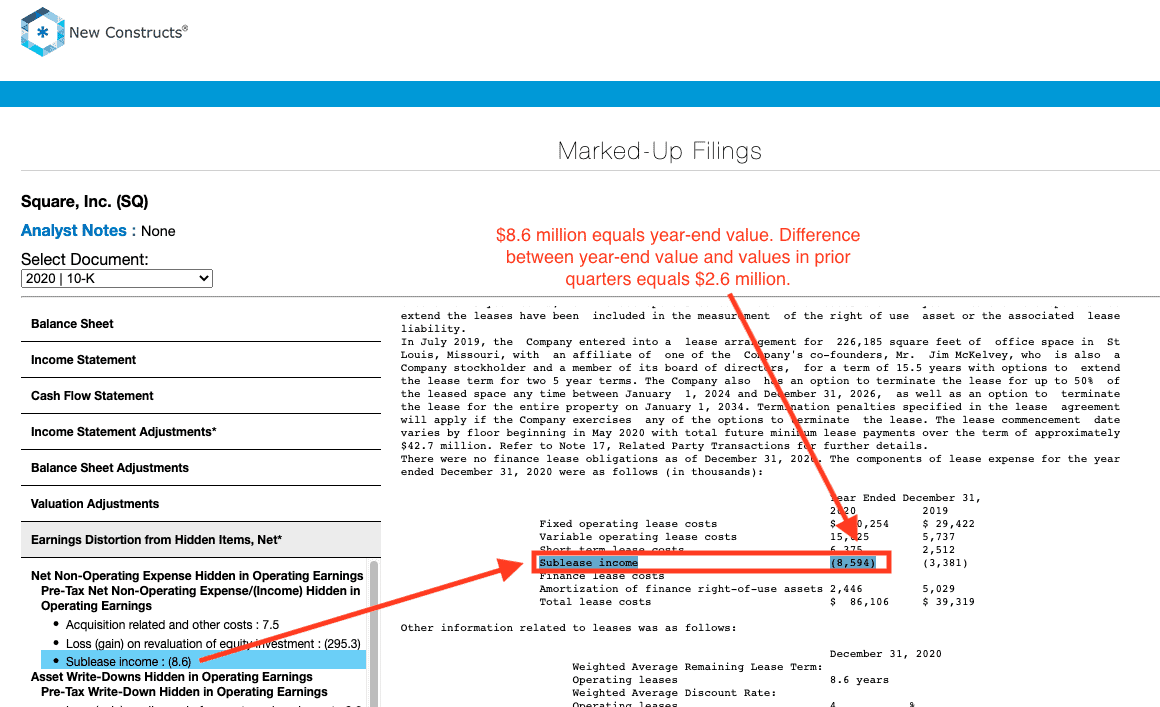Click the sidebar panel vertical scrollbar

[374, 634]
